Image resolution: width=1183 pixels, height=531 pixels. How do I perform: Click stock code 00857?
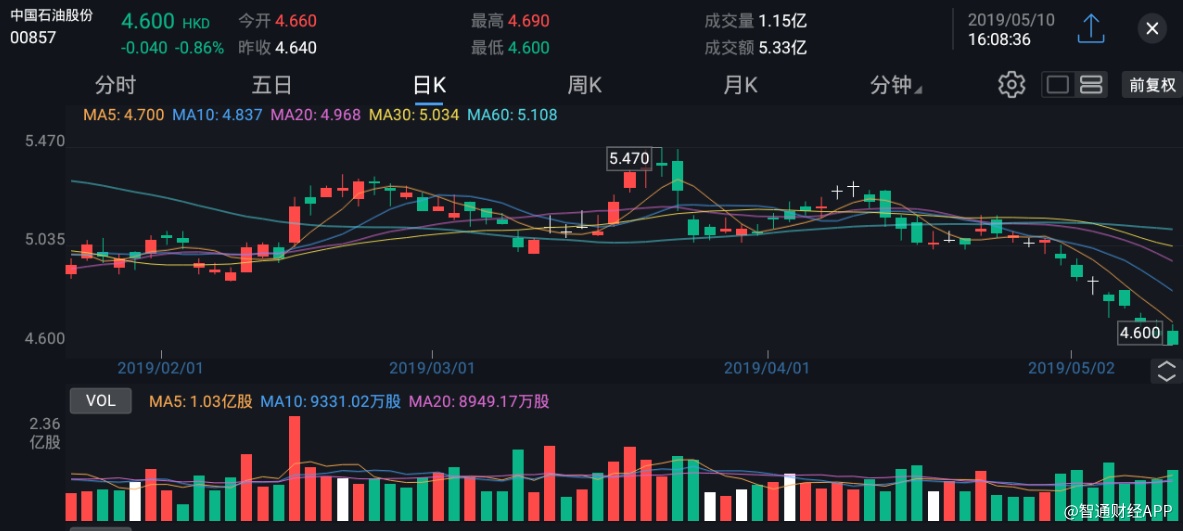[x=32, y=36]
